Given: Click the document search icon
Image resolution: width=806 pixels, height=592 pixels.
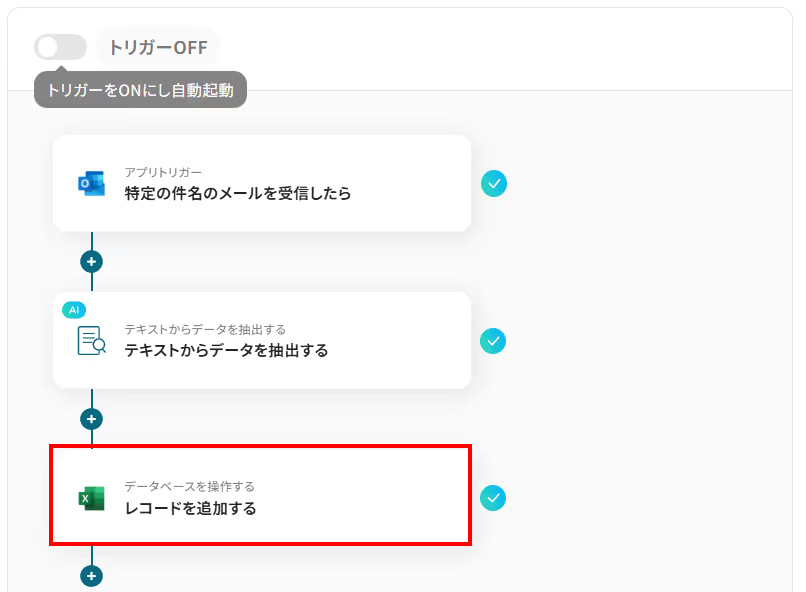Looking at the screenshot, I should pos(91,341).
